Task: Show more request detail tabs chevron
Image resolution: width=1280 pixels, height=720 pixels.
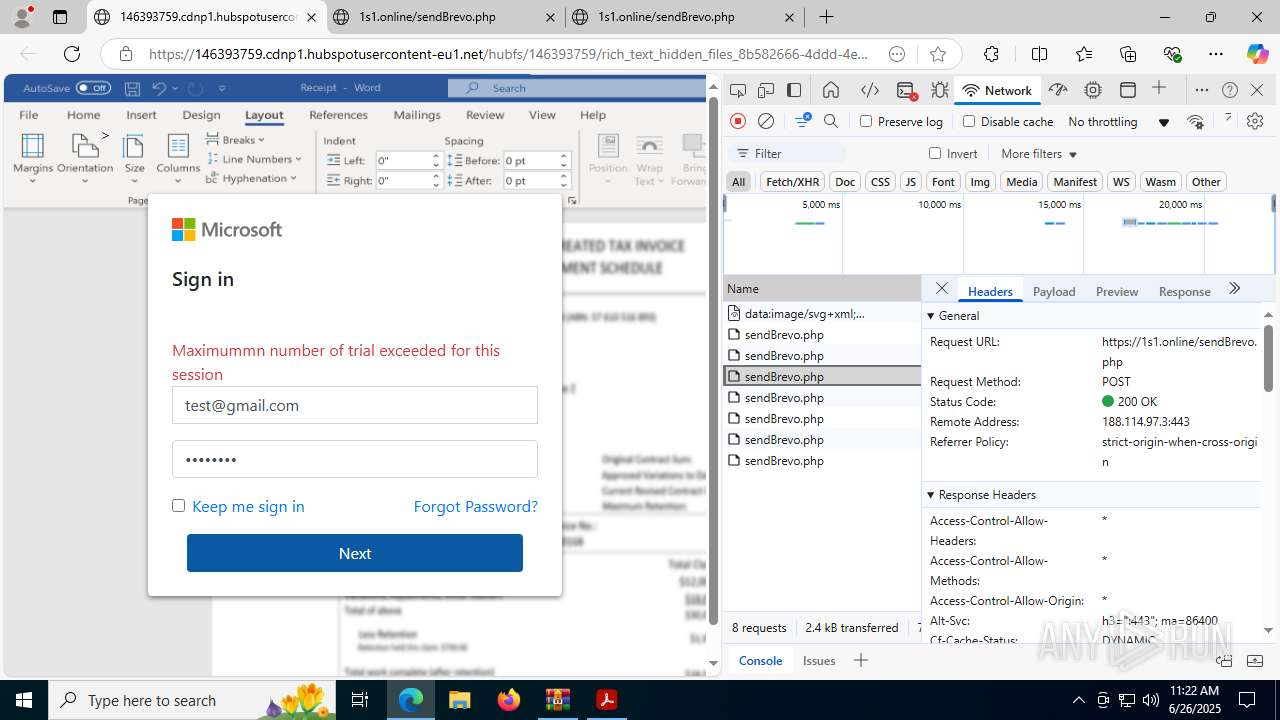Action: point(1235,289)
